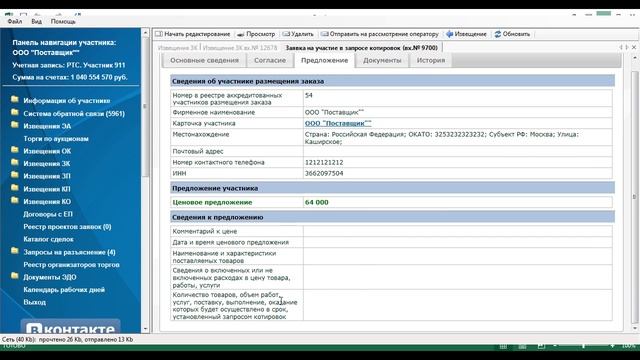Switch to Согласие tab
This screenshot has height=360, width=640.
(270, 60)
